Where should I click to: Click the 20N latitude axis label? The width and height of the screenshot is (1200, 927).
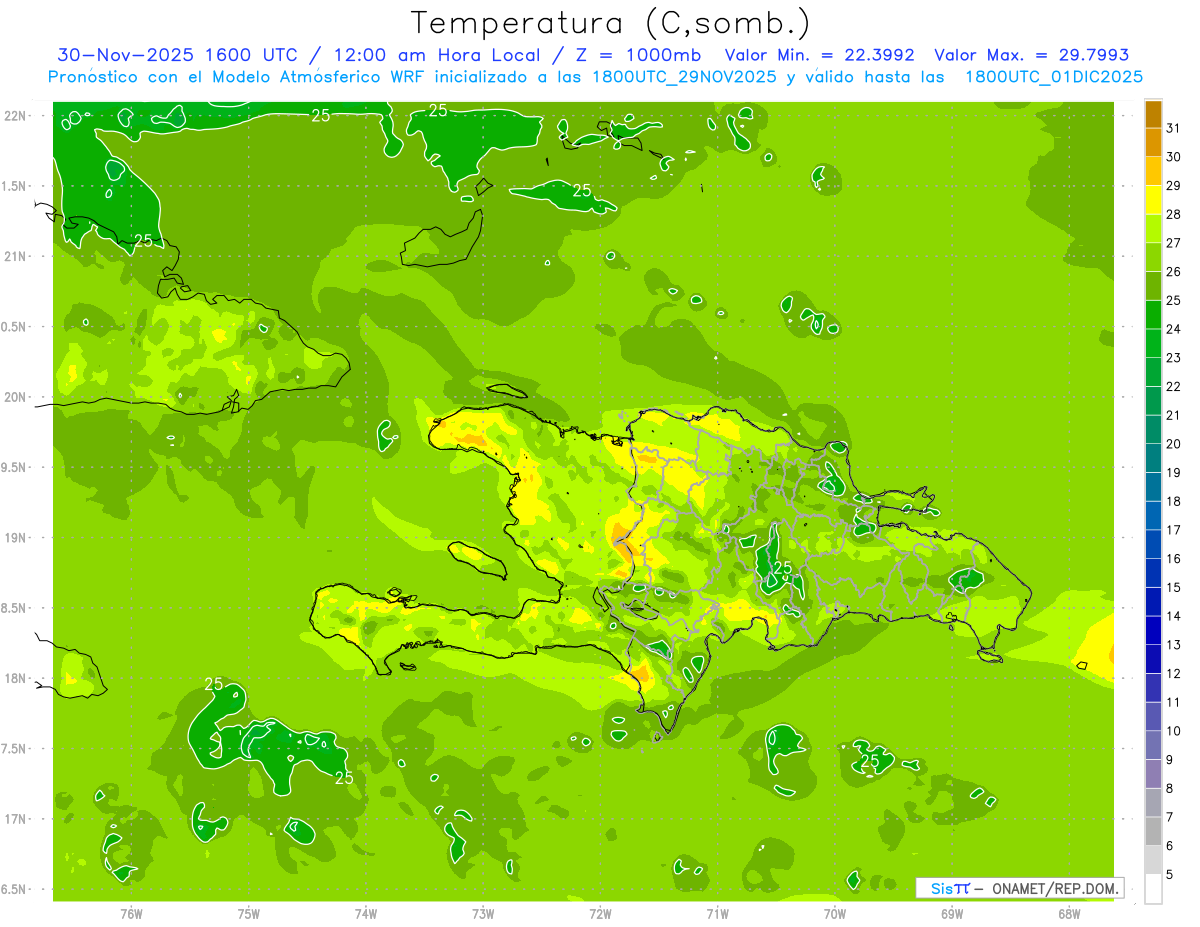(x=15, y=397)
